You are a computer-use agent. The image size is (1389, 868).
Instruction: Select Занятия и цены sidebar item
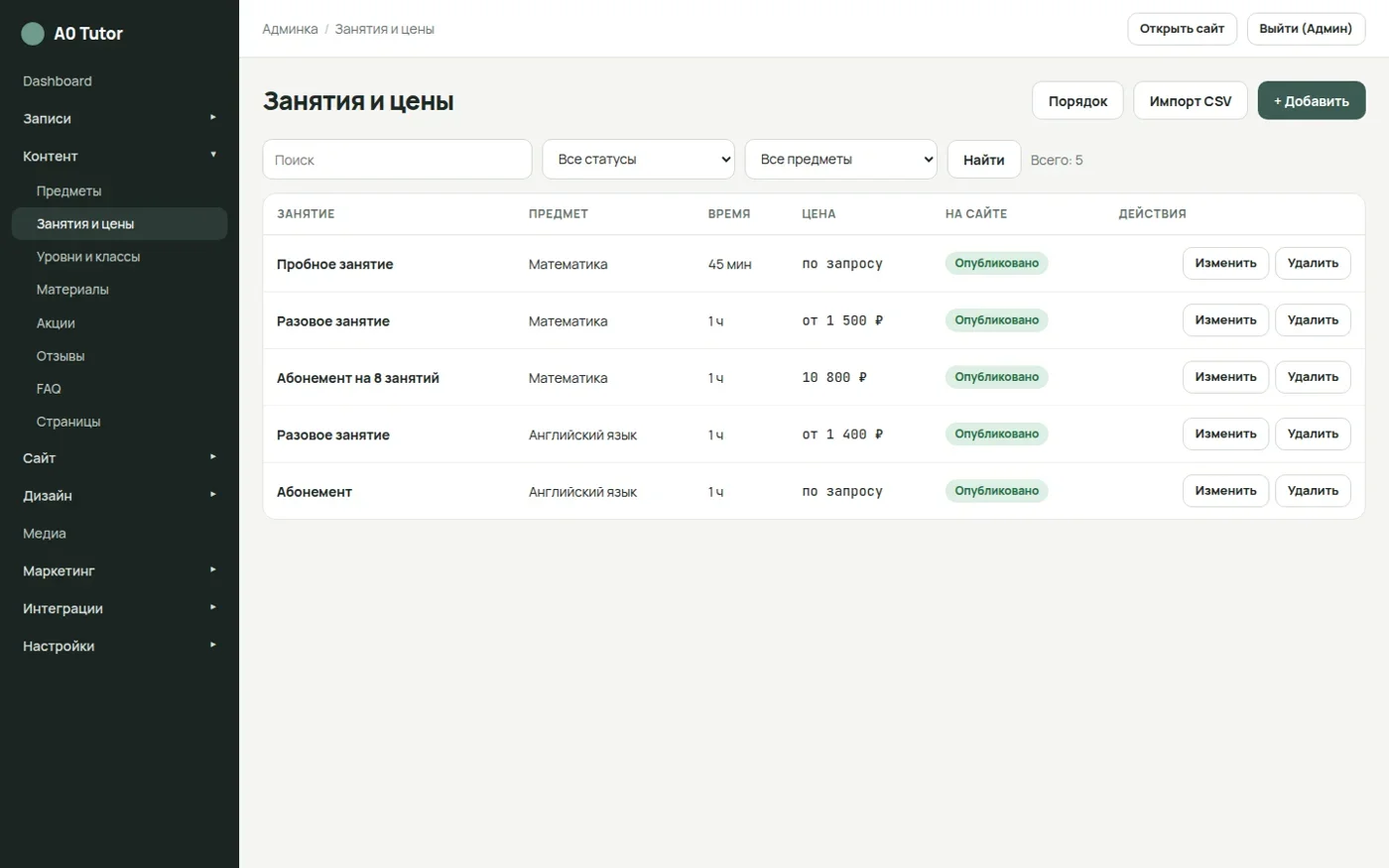coord(119,224)
